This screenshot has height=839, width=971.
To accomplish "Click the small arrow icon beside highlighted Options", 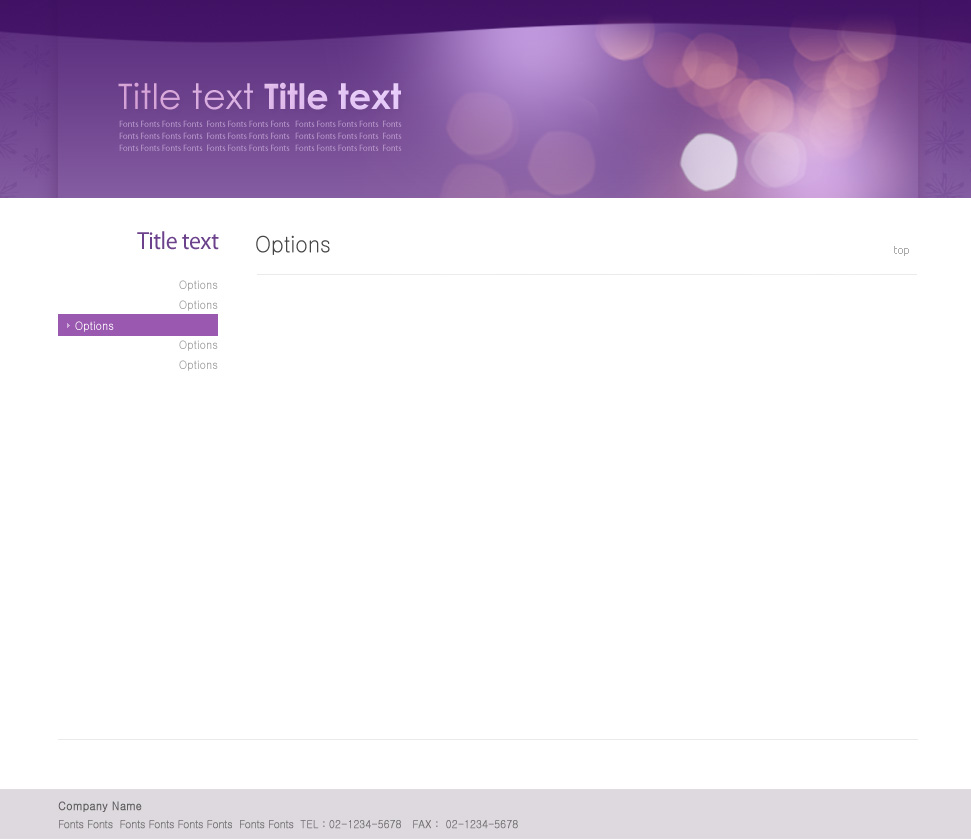I will pos(68,326).
